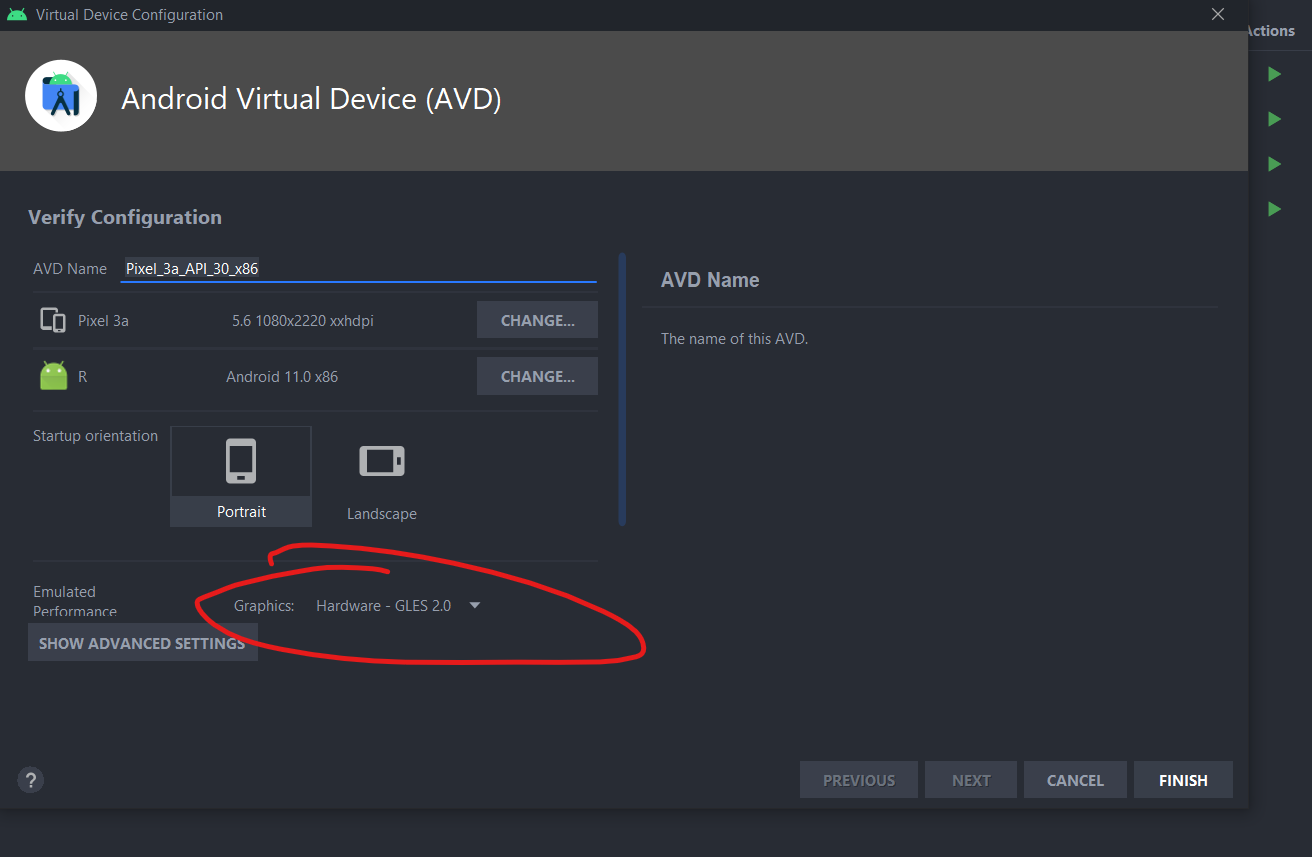Open the Graphics Hardware - GLES 2.0 dropdown
This screenshot has height=857, width=1312.
click(x=398, y=605)
